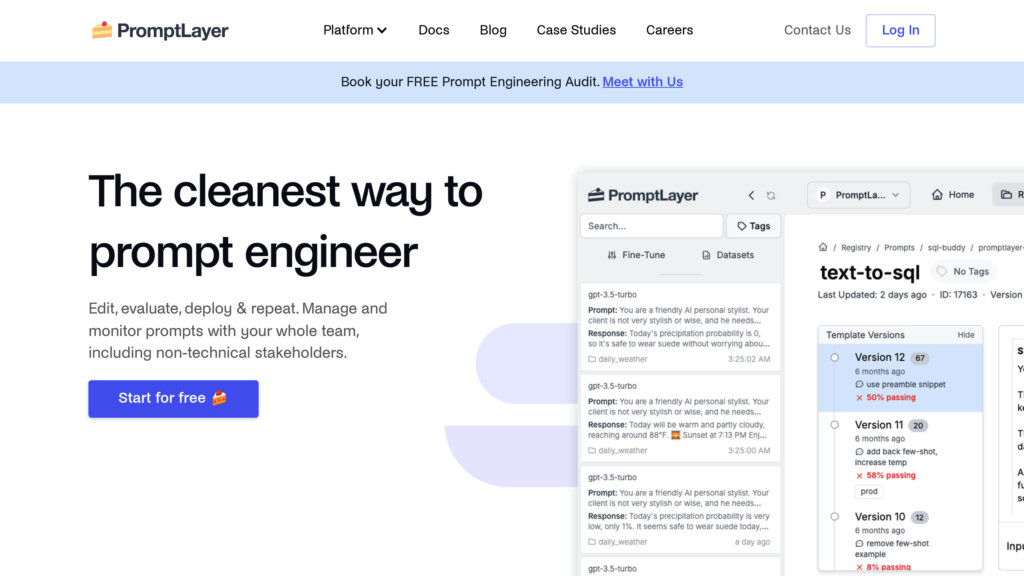Click the 50% passing status text
This screenshot has width=1024, height=576.
point(891,398)
